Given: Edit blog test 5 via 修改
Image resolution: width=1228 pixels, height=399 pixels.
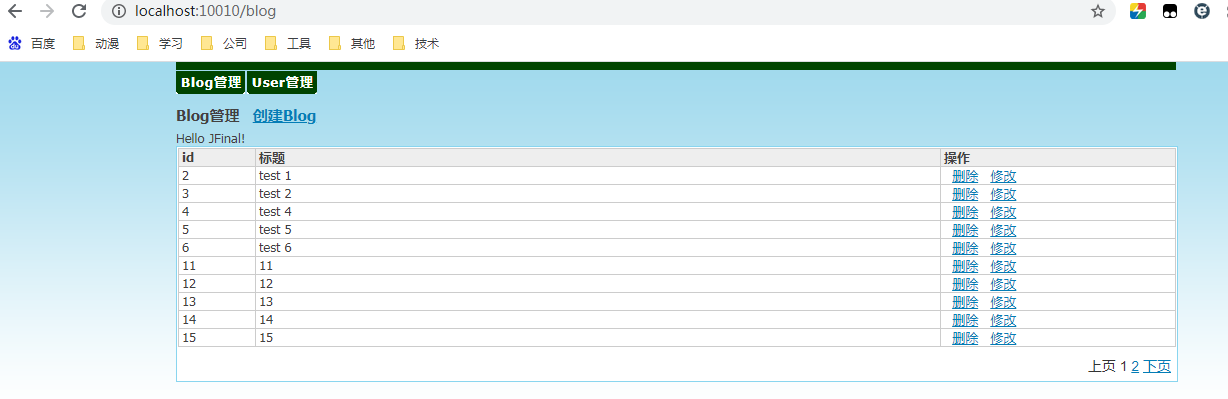Looking at the screenshot, I should [x=1003, y=230].
